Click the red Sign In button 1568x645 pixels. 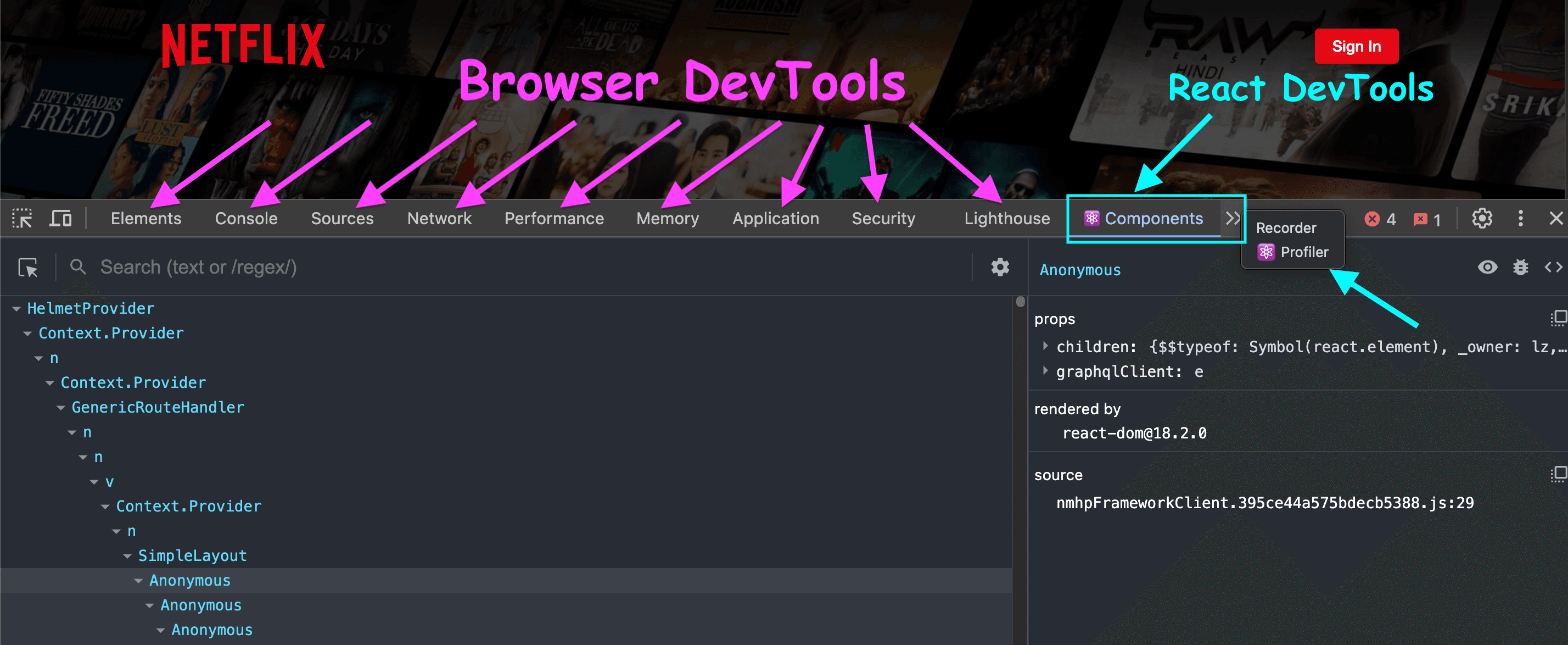[1356, 46]
